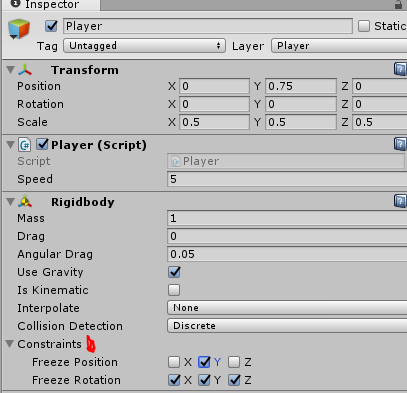Viewport: 407px width, 393px height.
Task: Click the Mass property label
Action: click(x=31, y=218)
